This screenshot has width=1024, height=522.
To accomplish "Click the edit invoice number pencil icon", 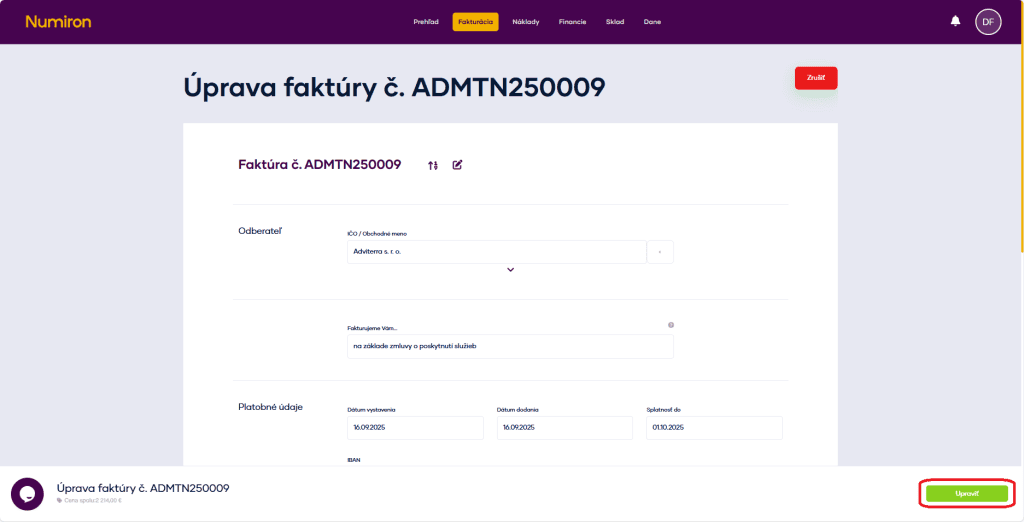I will [x=457, y=165].
